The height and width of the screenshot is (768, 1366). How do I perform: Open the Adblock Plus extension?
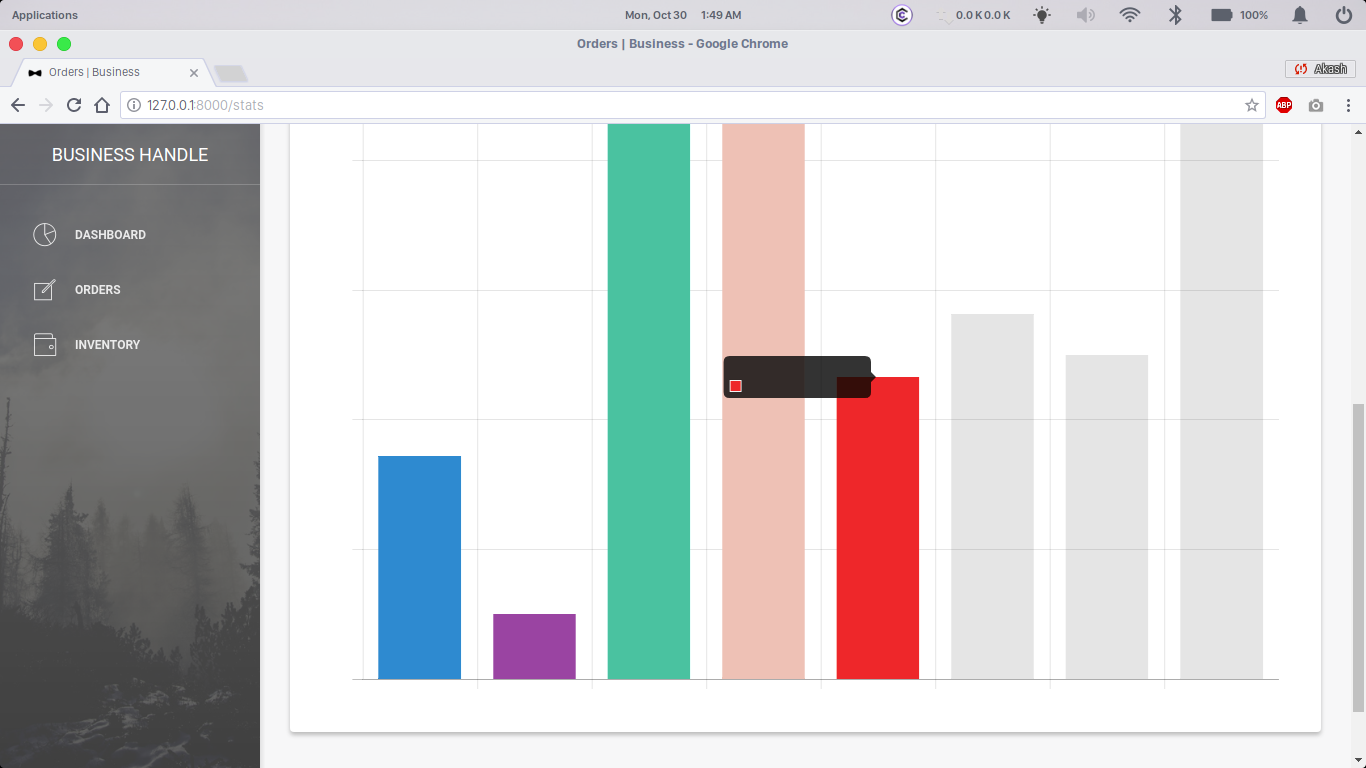[1284, 105]
